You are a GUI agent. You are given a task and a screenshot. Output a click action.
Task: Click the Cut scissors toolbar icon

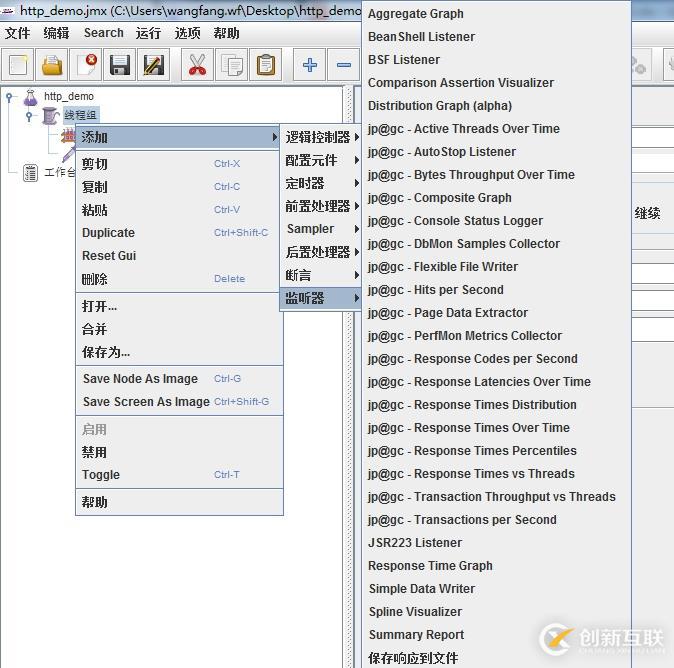tap(197, 65)
